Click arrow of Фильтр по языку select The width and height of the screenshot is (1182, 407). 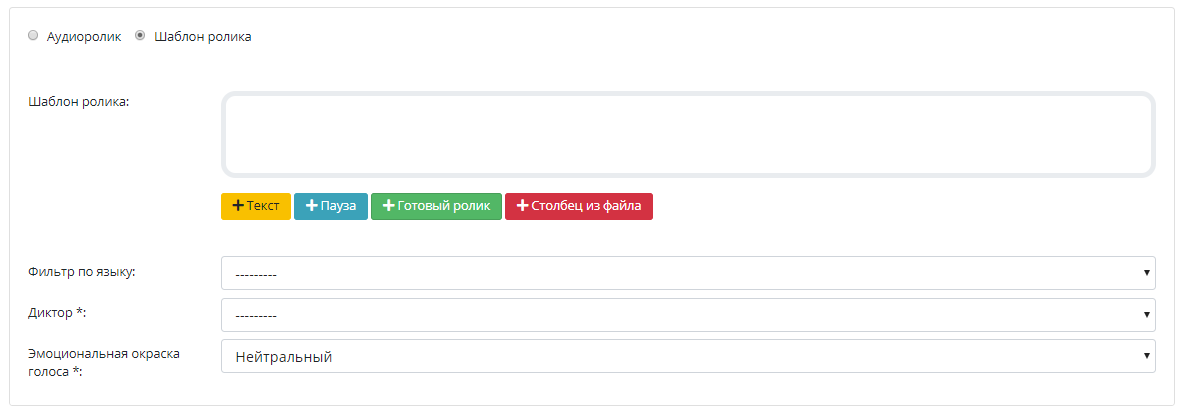(x=1147, y=273)
